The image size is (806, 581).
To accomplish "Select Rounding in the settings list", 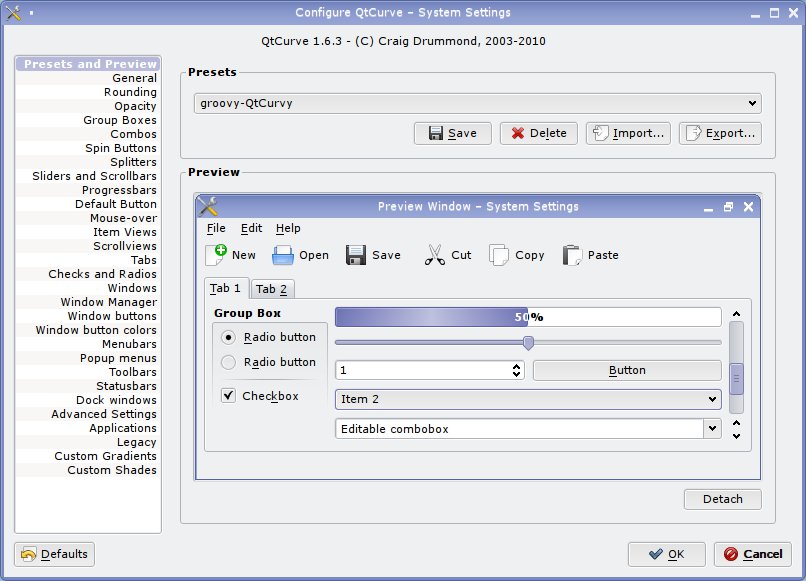I will coord(88,92).
